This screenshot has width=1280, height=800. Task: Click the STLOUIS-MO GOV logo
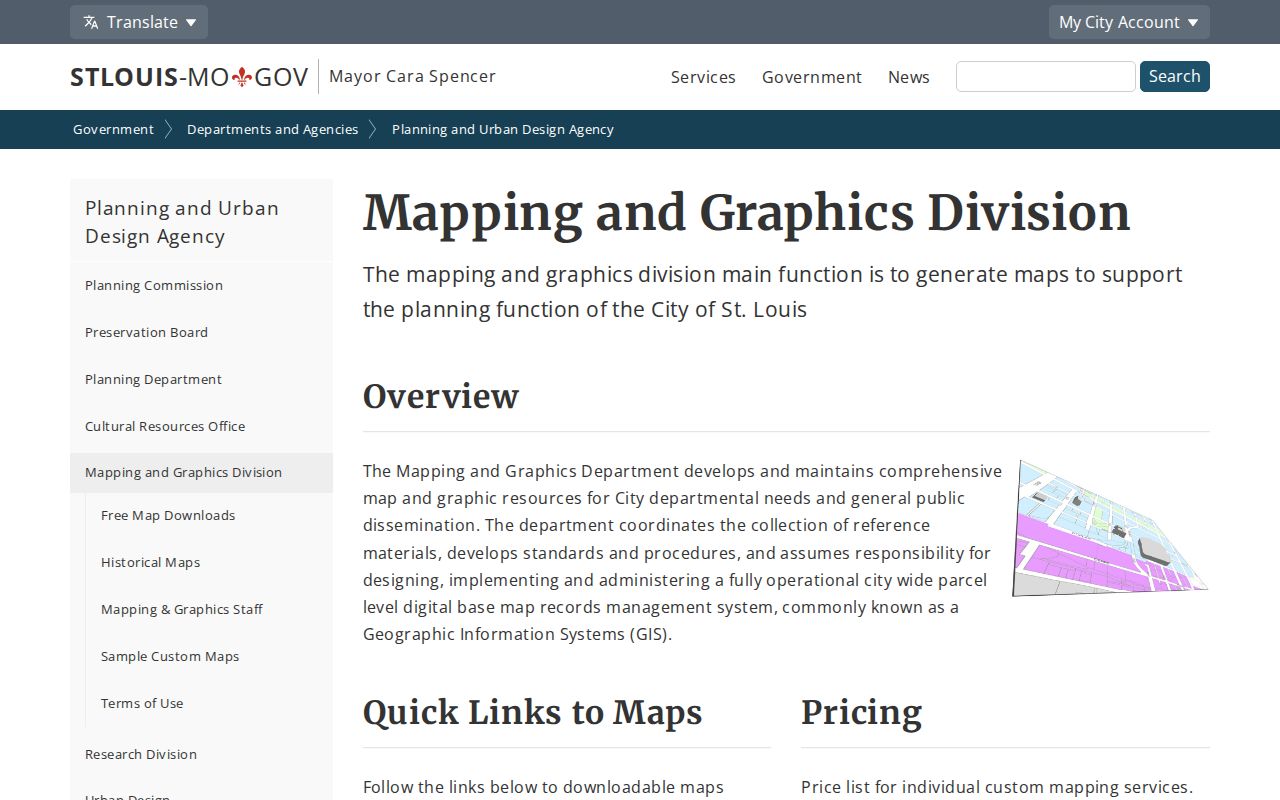(189, 77)
